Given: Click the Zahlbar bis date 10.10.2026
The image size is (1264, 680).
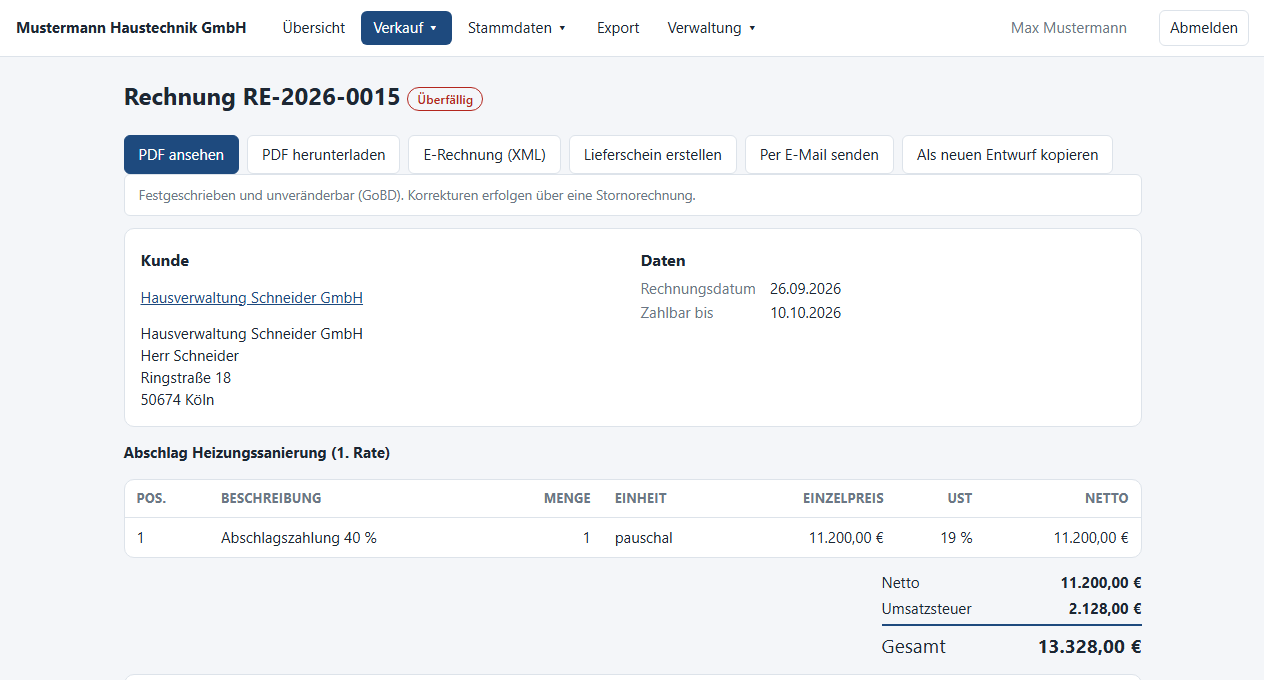Looking at the screenshot, I should click(x=805, y=313).
